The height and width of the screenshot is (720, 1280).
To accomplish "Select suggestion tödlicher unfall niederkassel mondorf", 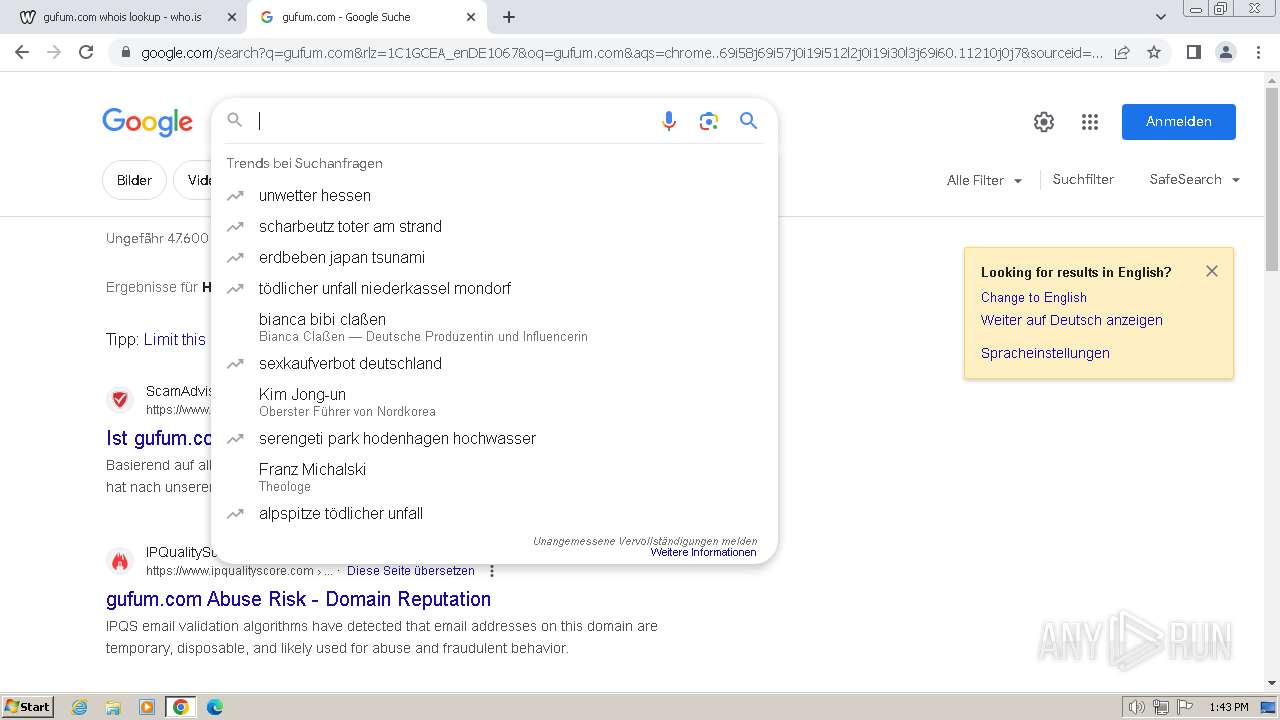I will pos(494,289).
